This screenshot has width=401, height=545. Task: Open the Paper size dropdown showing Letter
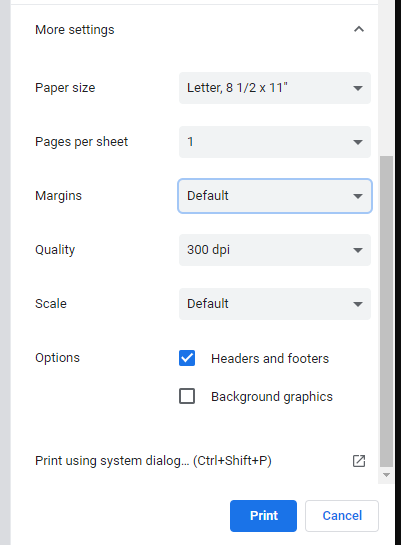click(275, 88)
